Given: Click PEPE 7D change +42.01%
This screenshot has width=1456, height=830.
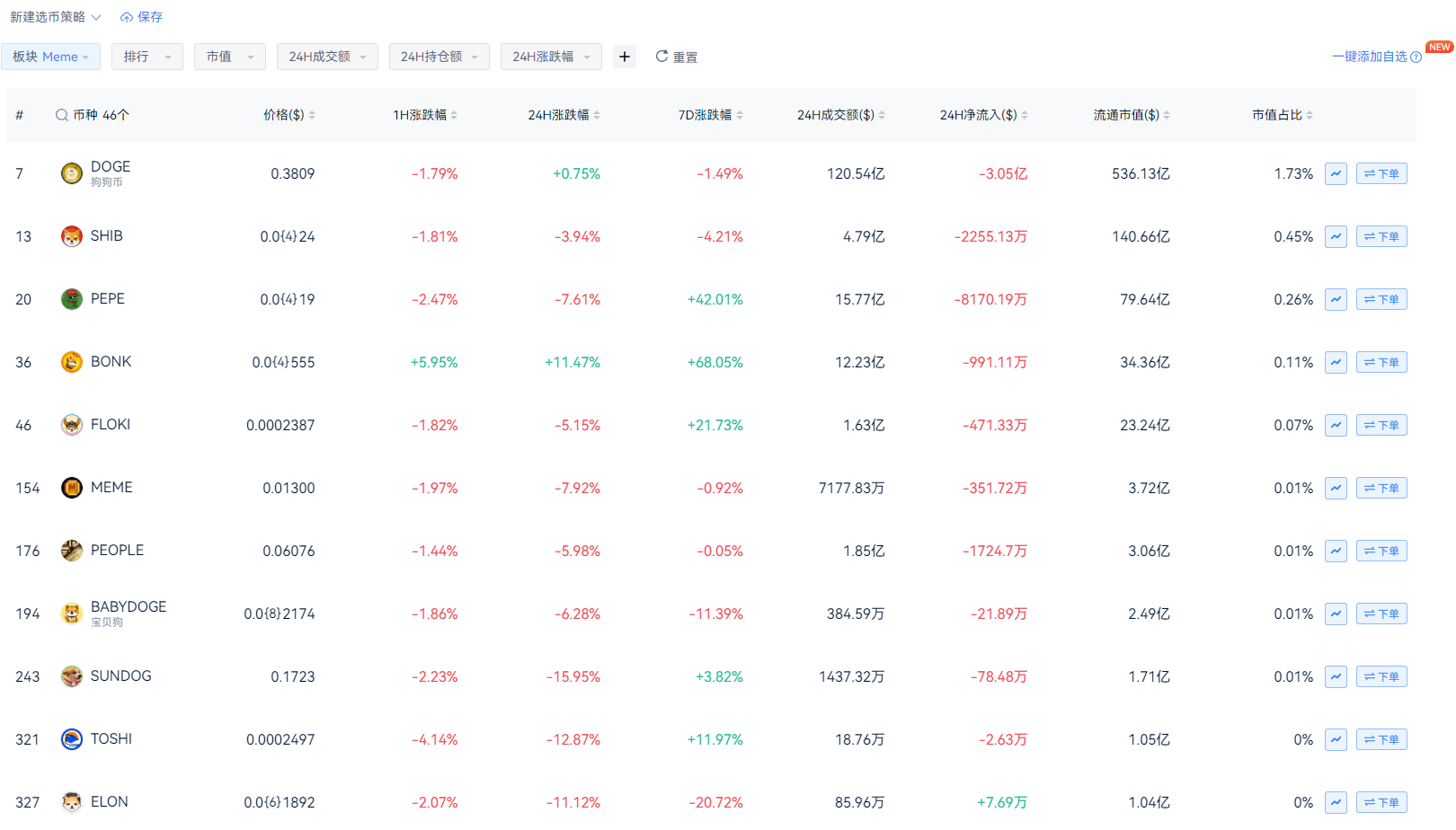Looking at the screenshot, I should click(x=715, y=299).
